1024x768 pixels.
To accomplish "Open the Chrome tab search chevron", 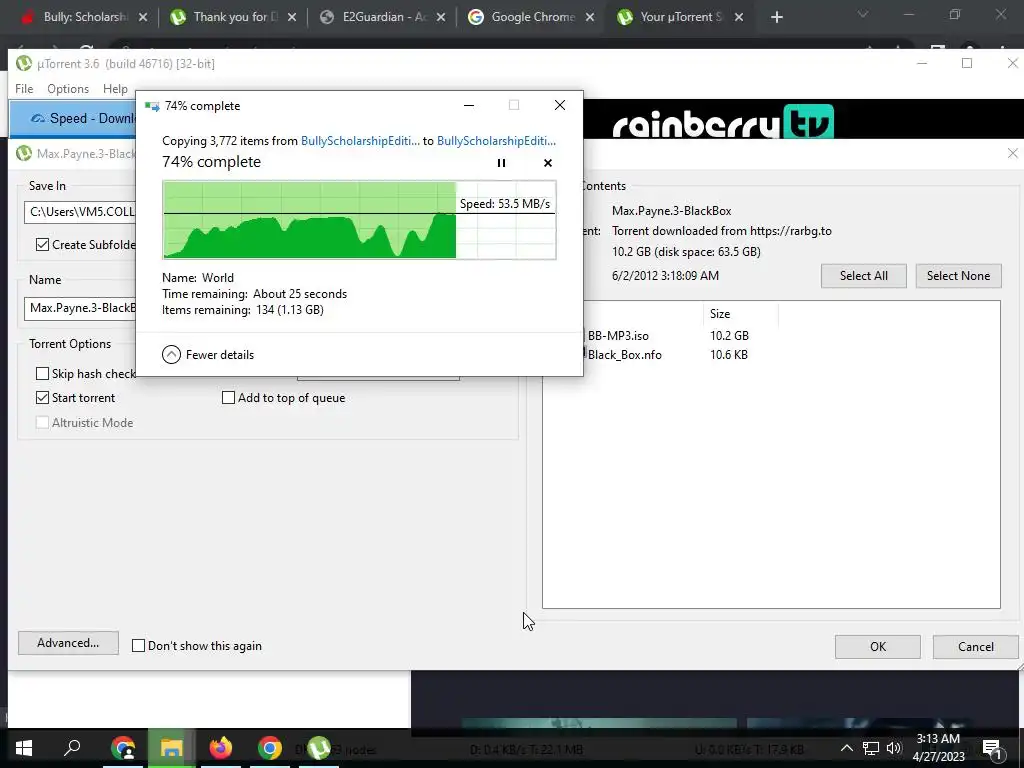I will (863, 14).
